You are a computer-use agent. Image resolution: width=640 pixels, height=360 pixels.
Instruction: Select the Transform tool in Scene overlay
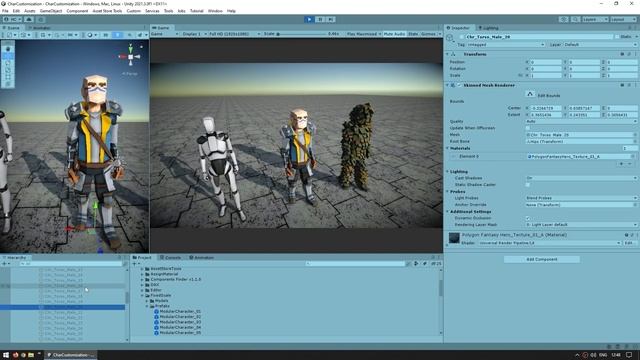point(8,84)
